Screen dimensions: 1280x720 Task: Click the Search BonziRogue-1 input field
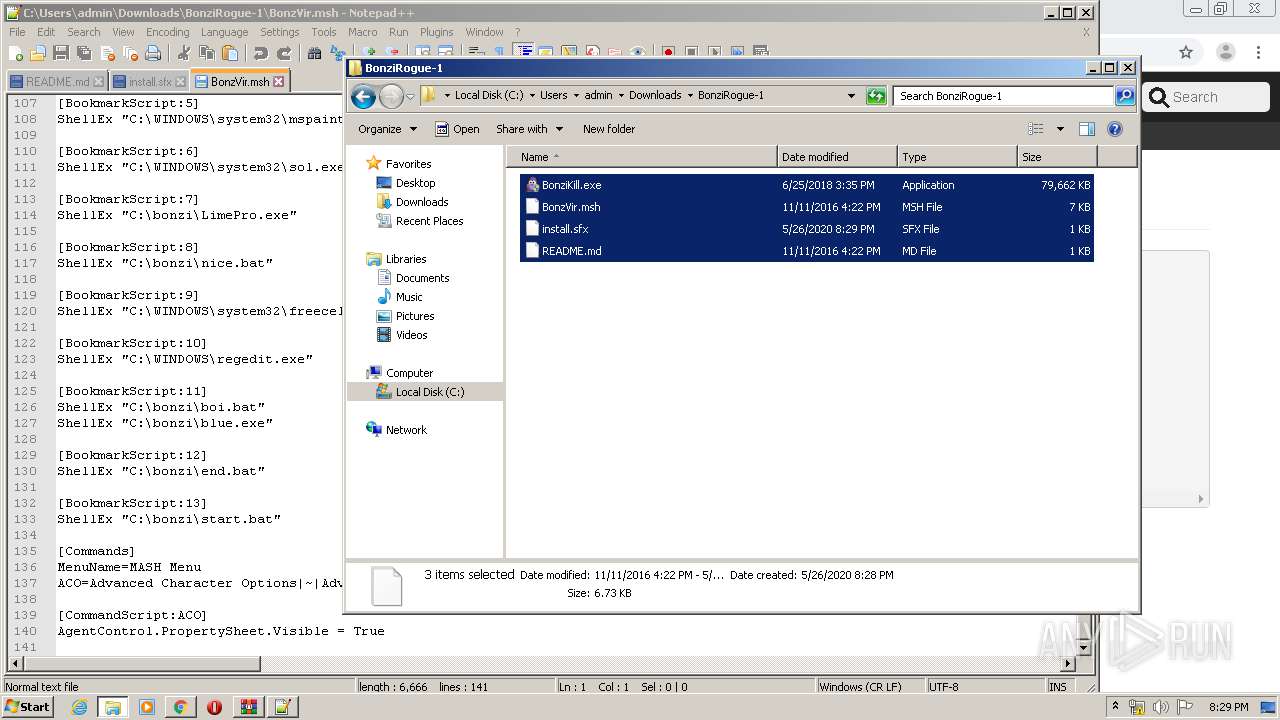(1003, 96)
